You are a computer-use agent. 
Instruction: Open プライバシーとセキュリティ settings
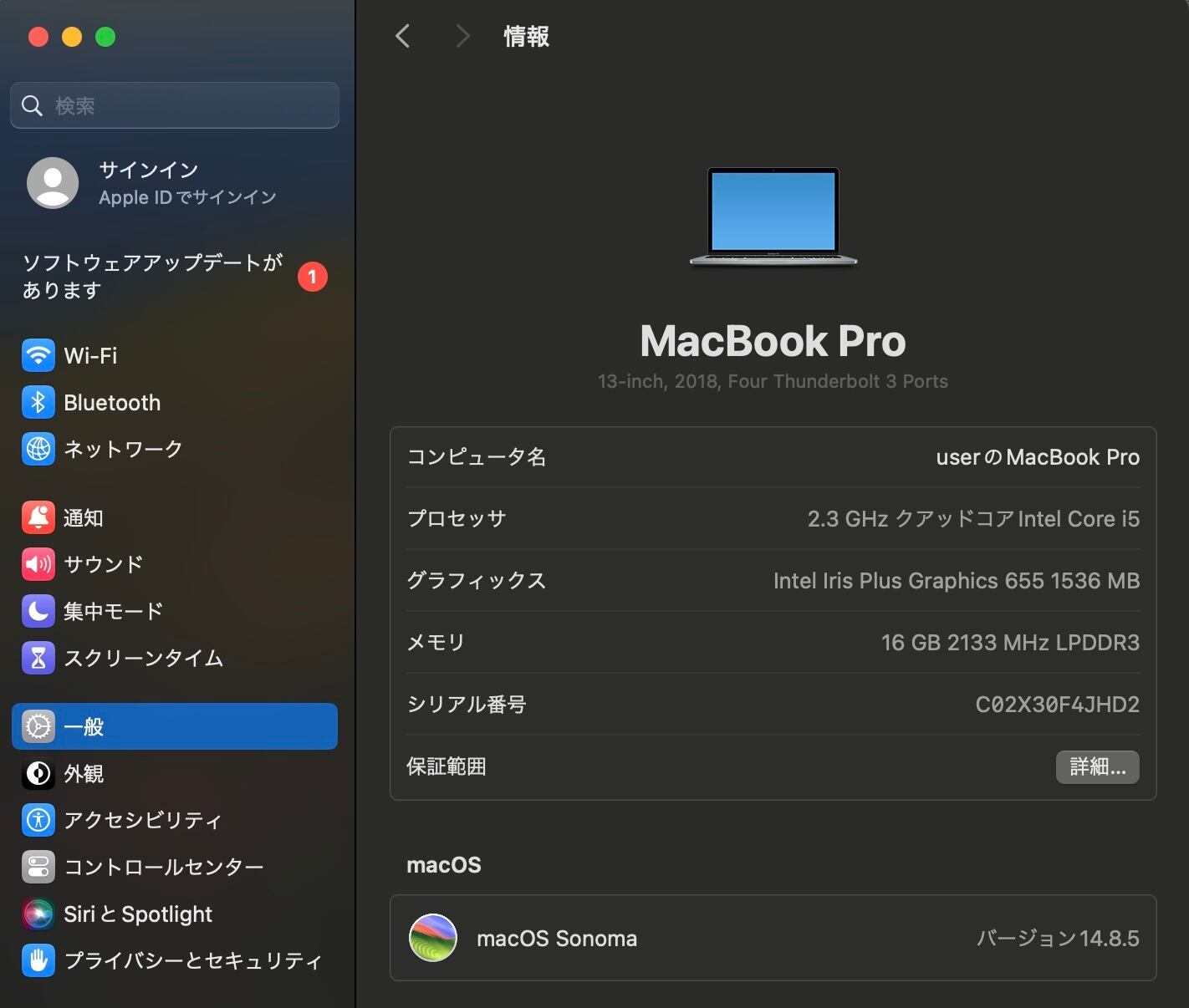(x=175, y=960)
